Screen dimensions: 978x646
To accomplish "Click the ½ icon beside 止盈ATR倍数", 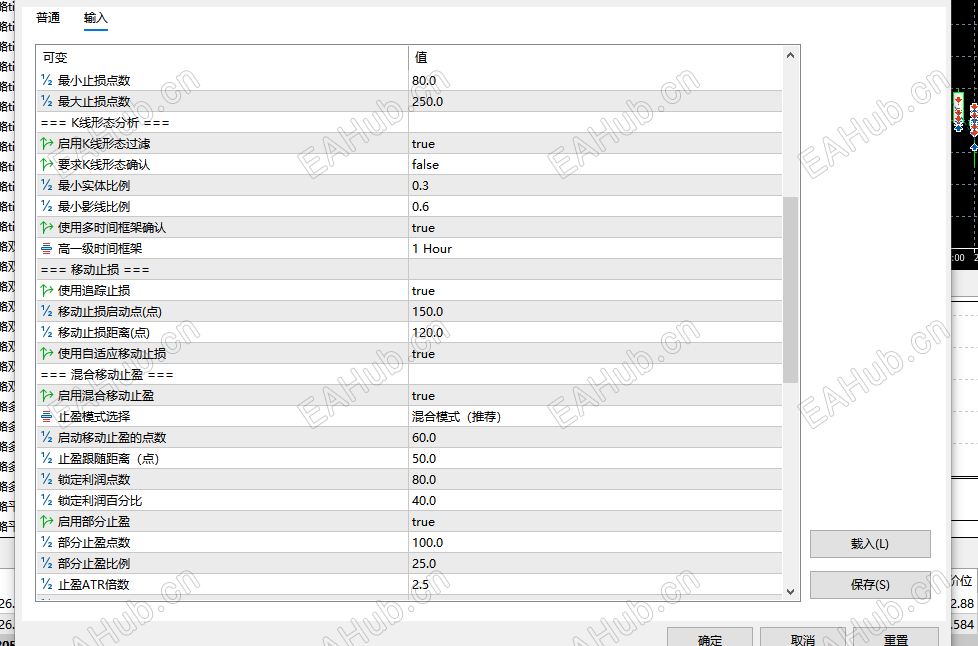I will click(x=44, y=584).
